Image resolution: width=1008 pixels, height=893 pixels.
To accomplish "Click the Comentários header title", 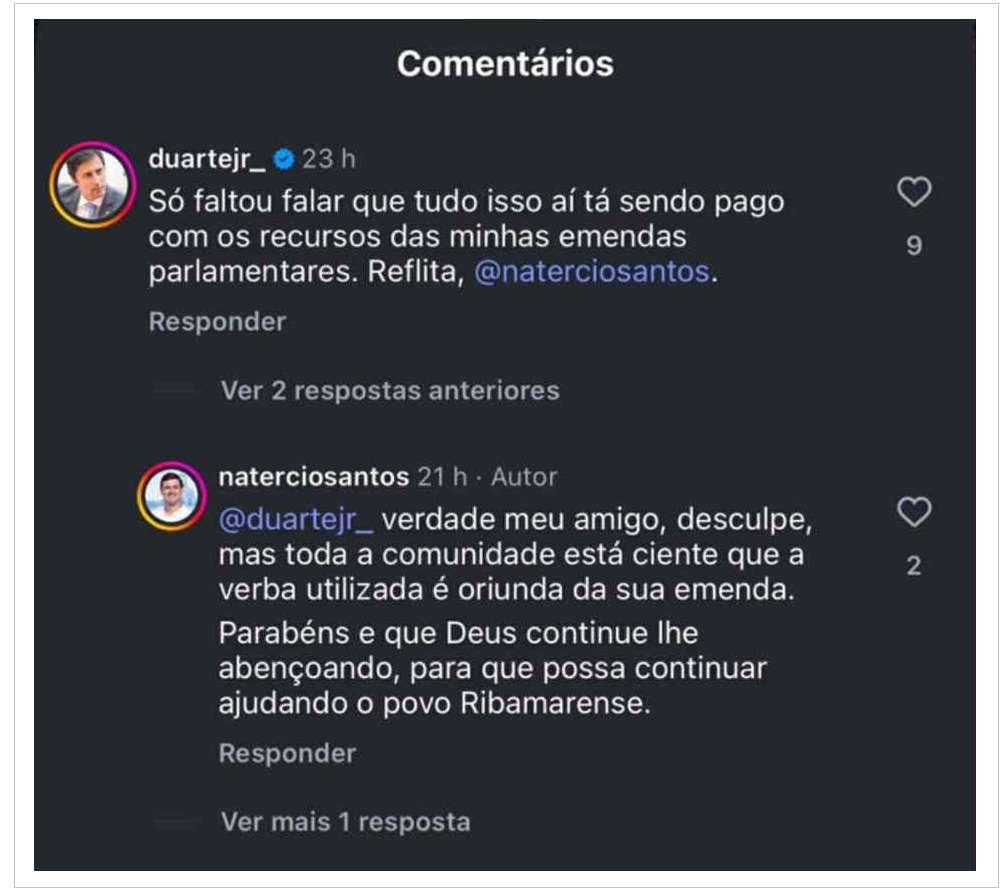I will [x=505, y=64].
